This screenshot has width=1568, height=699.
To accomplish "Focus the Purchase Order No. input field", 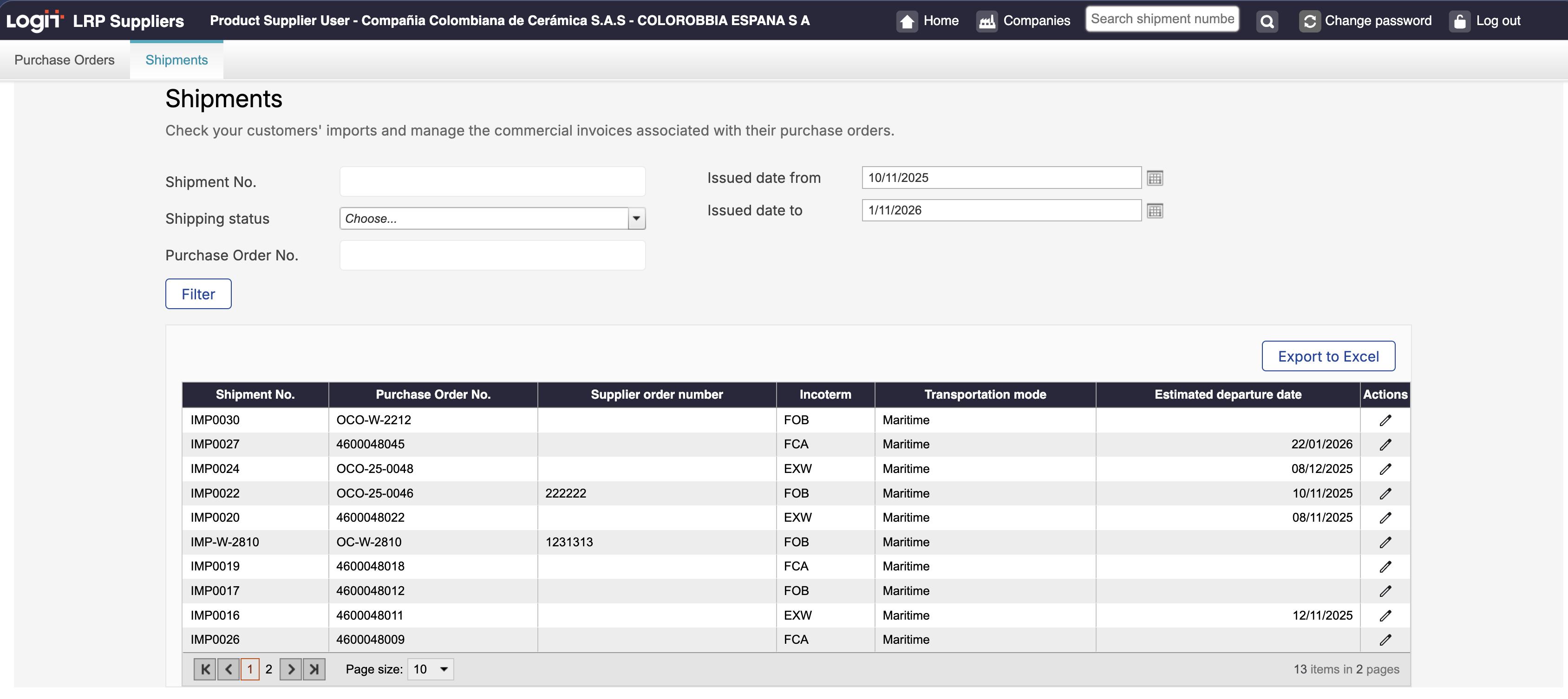I will 492,255.
